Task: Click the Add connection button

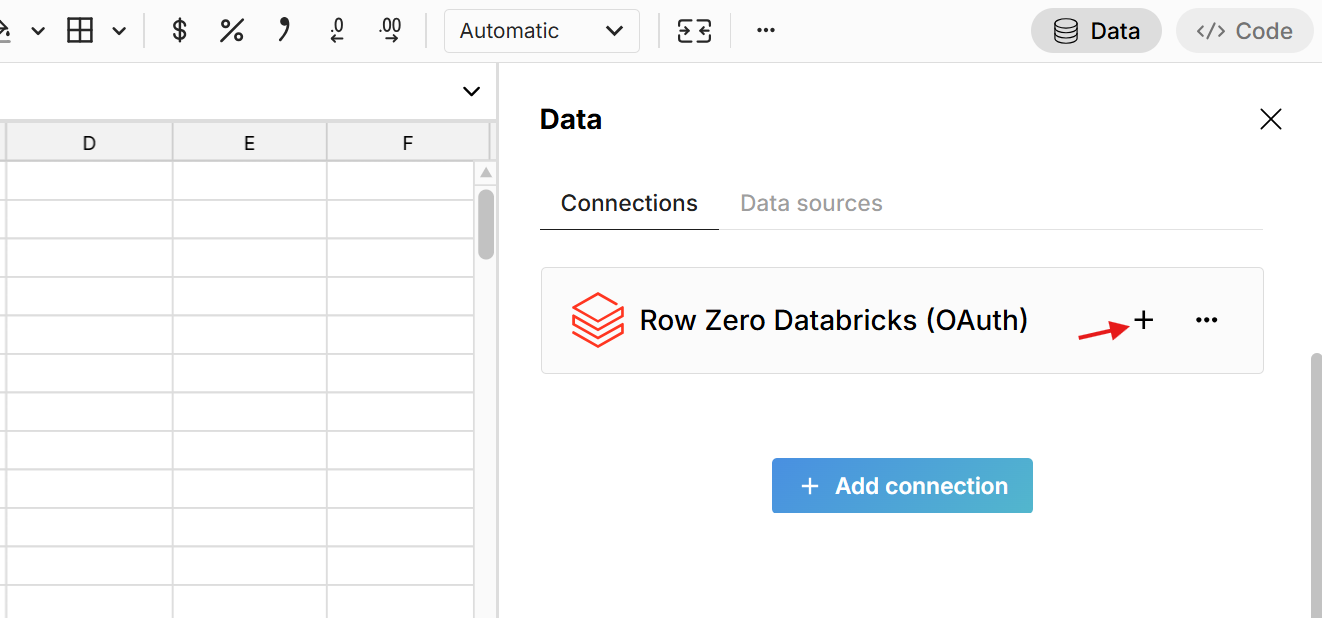Action: [902, 485]
